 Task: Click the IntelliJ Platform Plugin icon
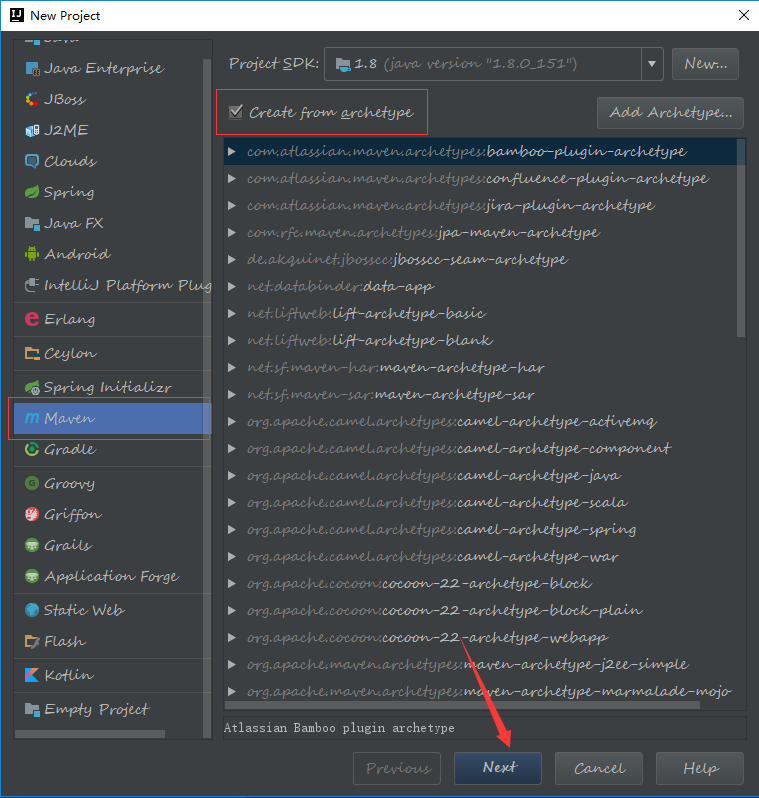[x=32, y=285]
